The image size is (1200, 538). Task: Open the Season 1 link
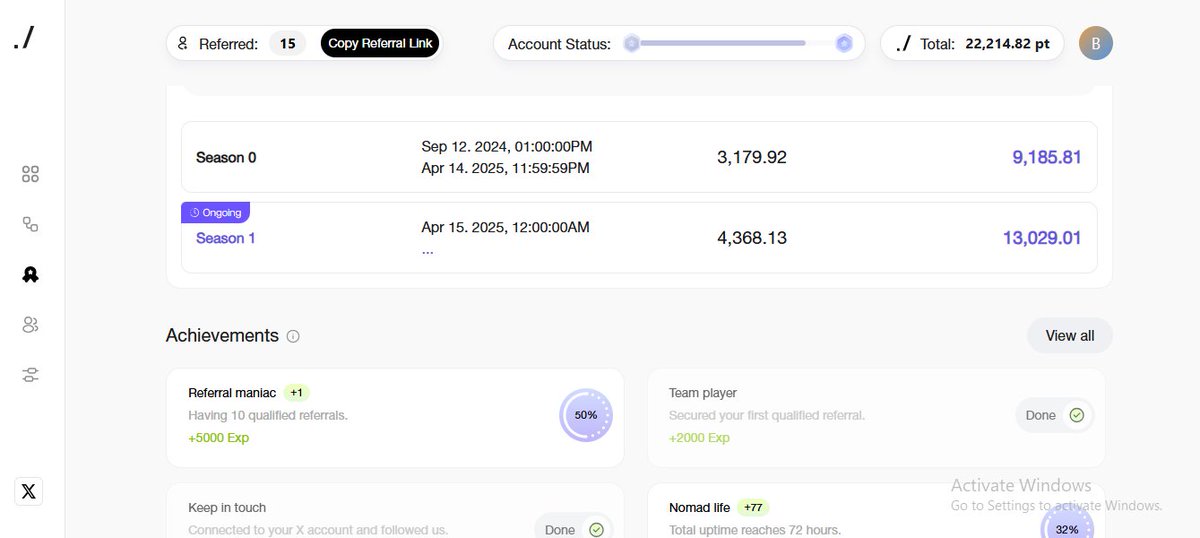[225, 238]
